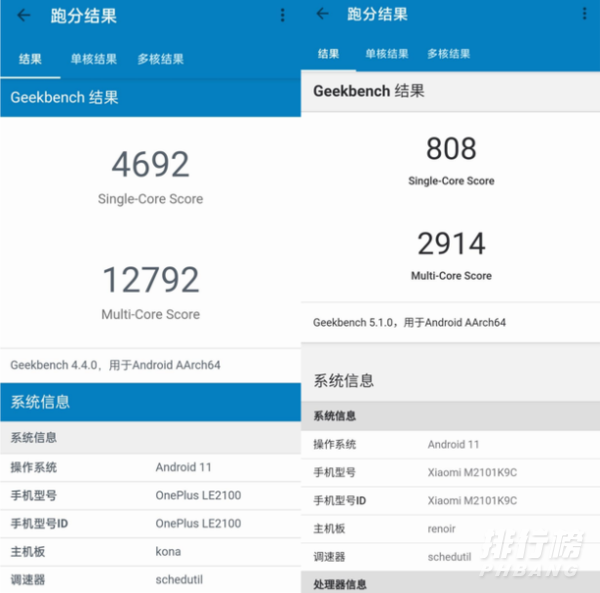Click Android 11 value on left screen
Viewport: 600px width, 593px height.
point(183,467)
